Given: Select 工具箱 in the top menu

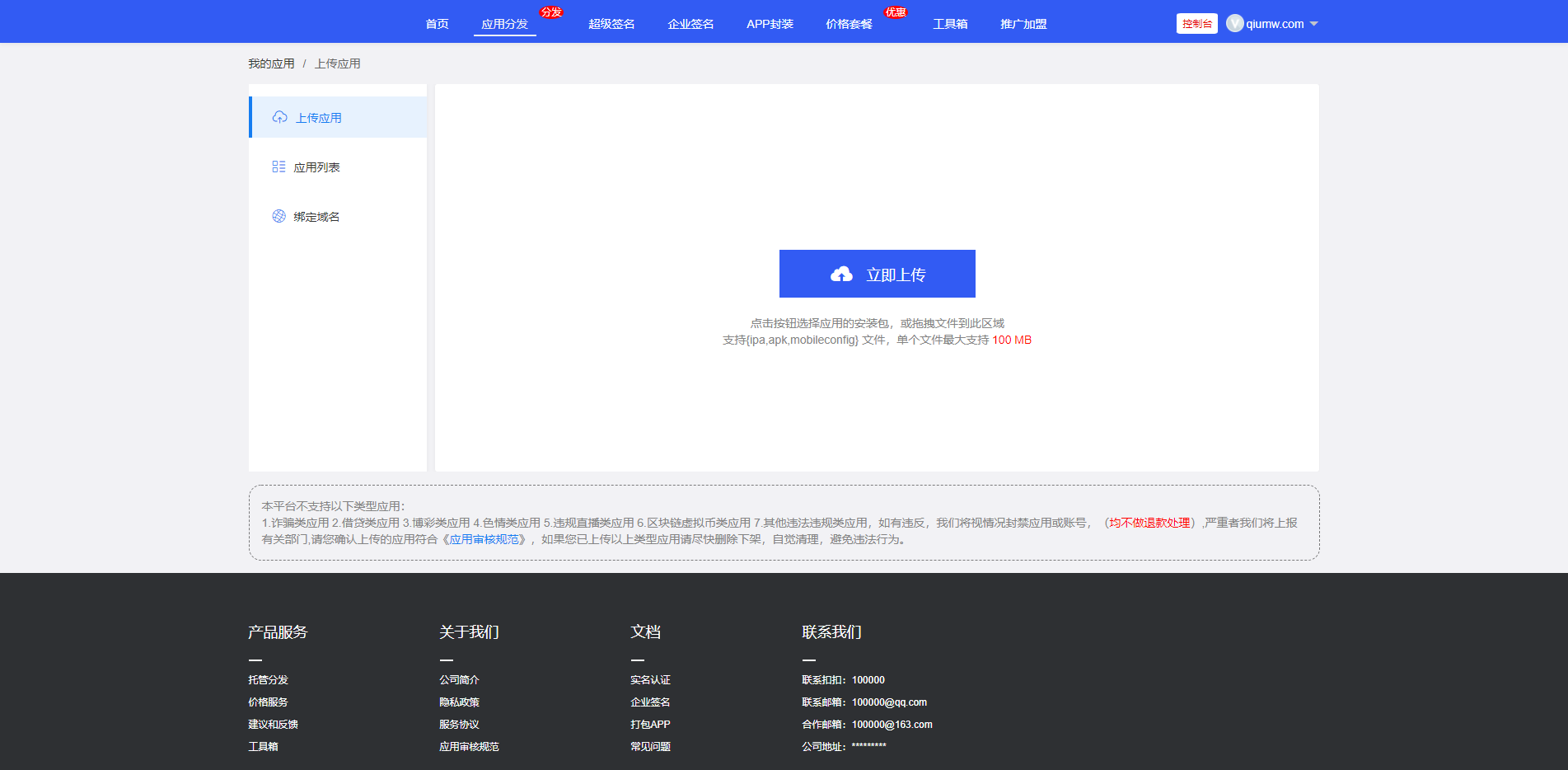Looking at the screenshot, I should tap(950, 24).
